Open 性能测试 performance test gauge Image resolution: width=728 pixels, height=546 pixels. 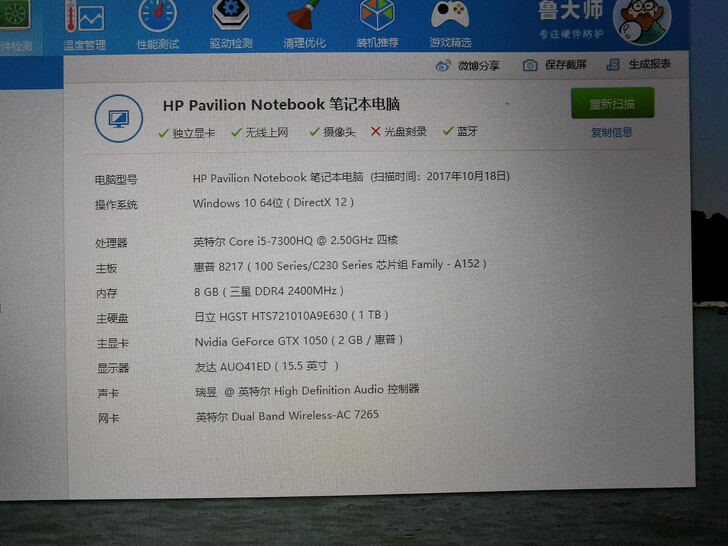tap(158, 24)
